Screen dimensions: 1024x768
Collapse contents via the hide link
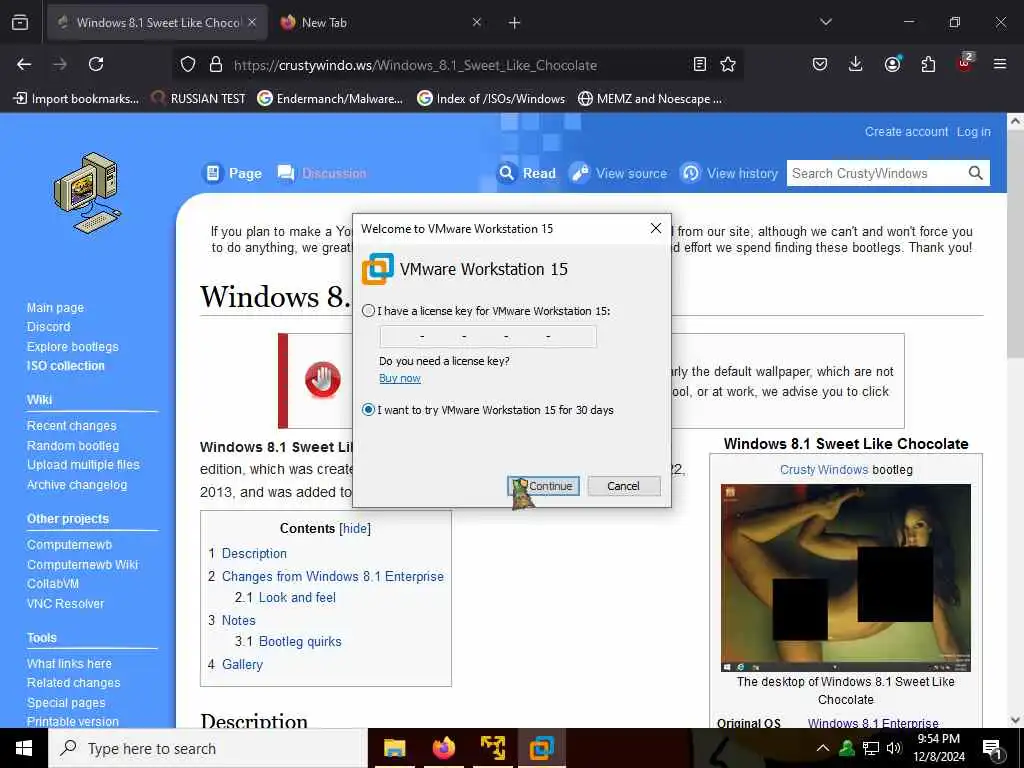tap(355, 528)
